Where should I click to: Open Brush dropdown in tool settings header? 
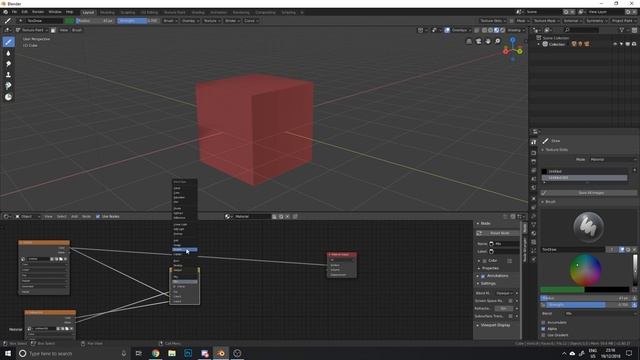169,20
